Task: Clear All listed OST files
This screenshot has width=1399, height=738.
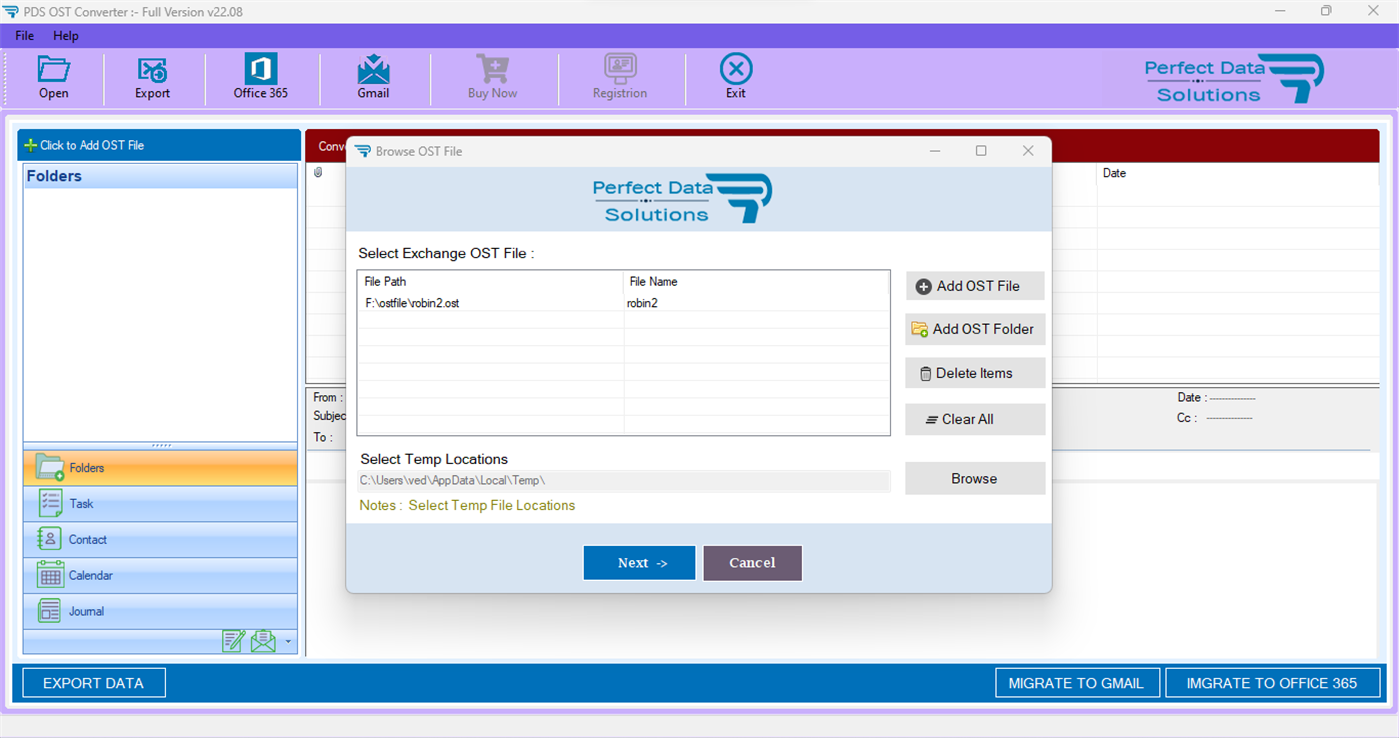Action: click(975, 419)
